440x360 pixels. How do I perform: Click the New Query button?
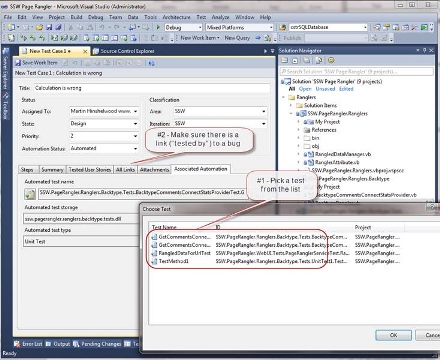(237, 38)
